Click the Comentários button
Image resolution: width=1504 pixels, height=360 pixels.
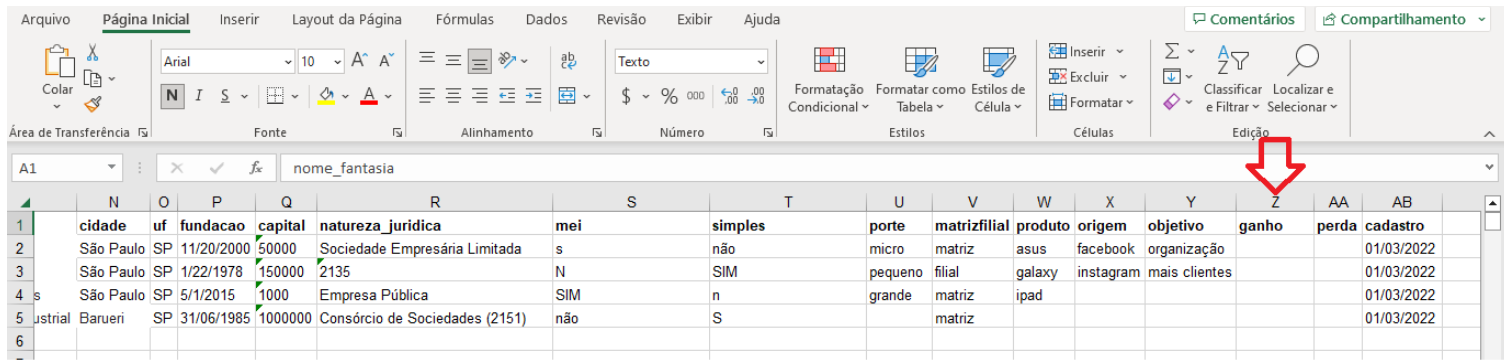tap(1245, 19)
